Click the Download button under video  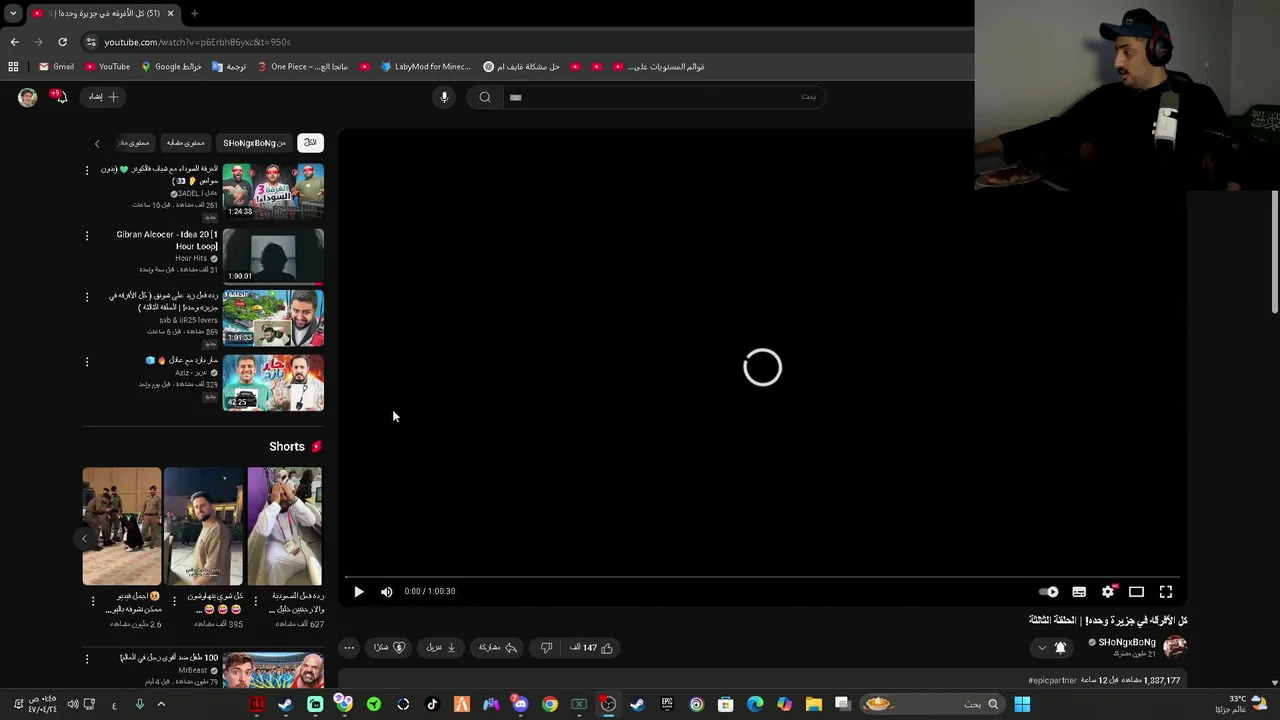(x=441, y=648)
